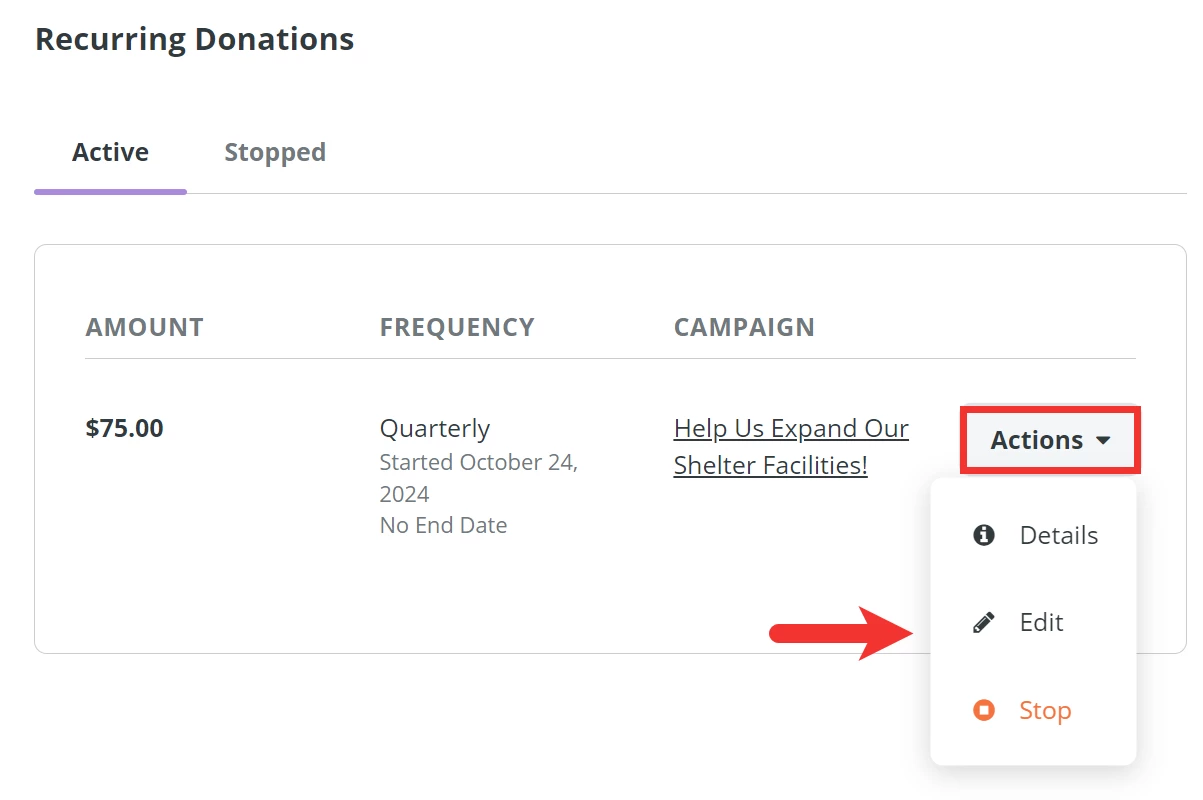Click the CAMPAIGN column header

point(744,327)
